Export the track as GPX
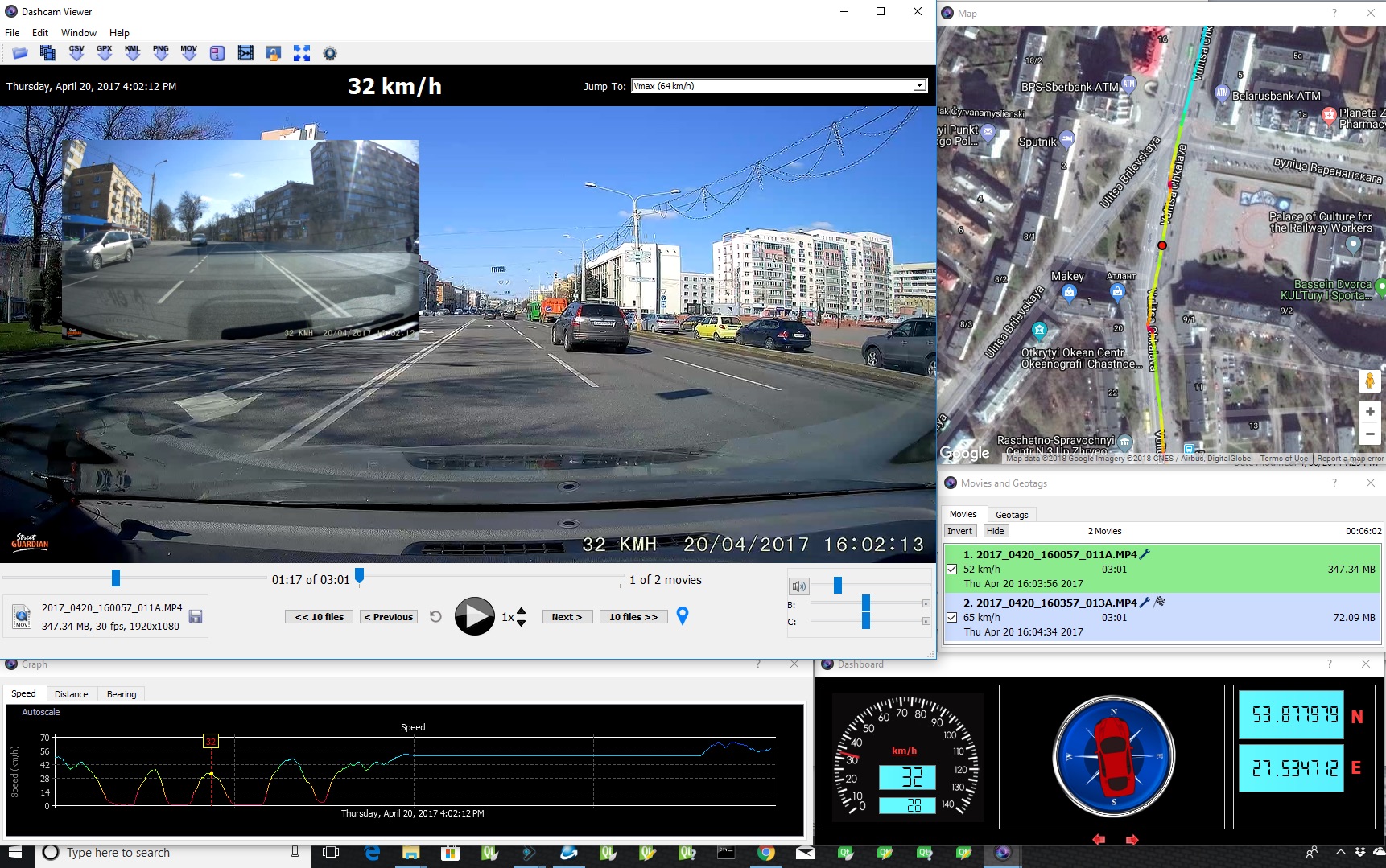Image resolution: width=1386 pixels, height=868 pixels. 105,53
